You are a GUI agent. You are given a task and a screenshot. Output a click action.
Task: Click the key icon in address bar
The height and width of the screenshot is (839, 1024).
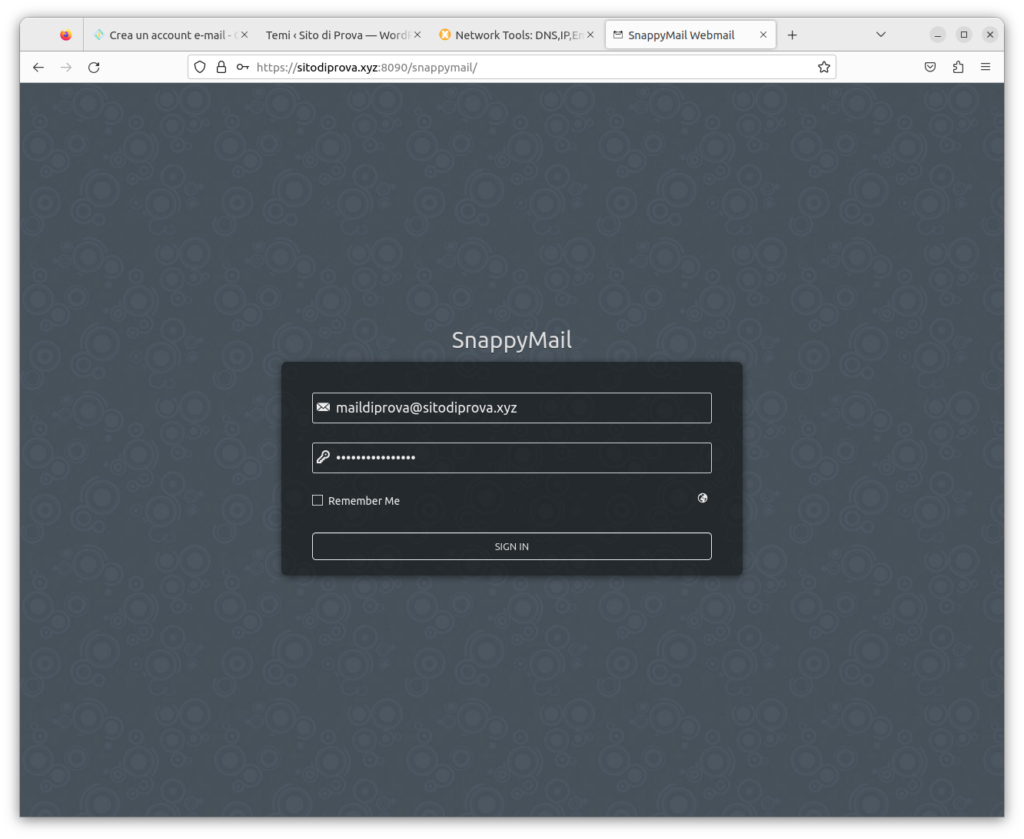click(x=243, y=67)
